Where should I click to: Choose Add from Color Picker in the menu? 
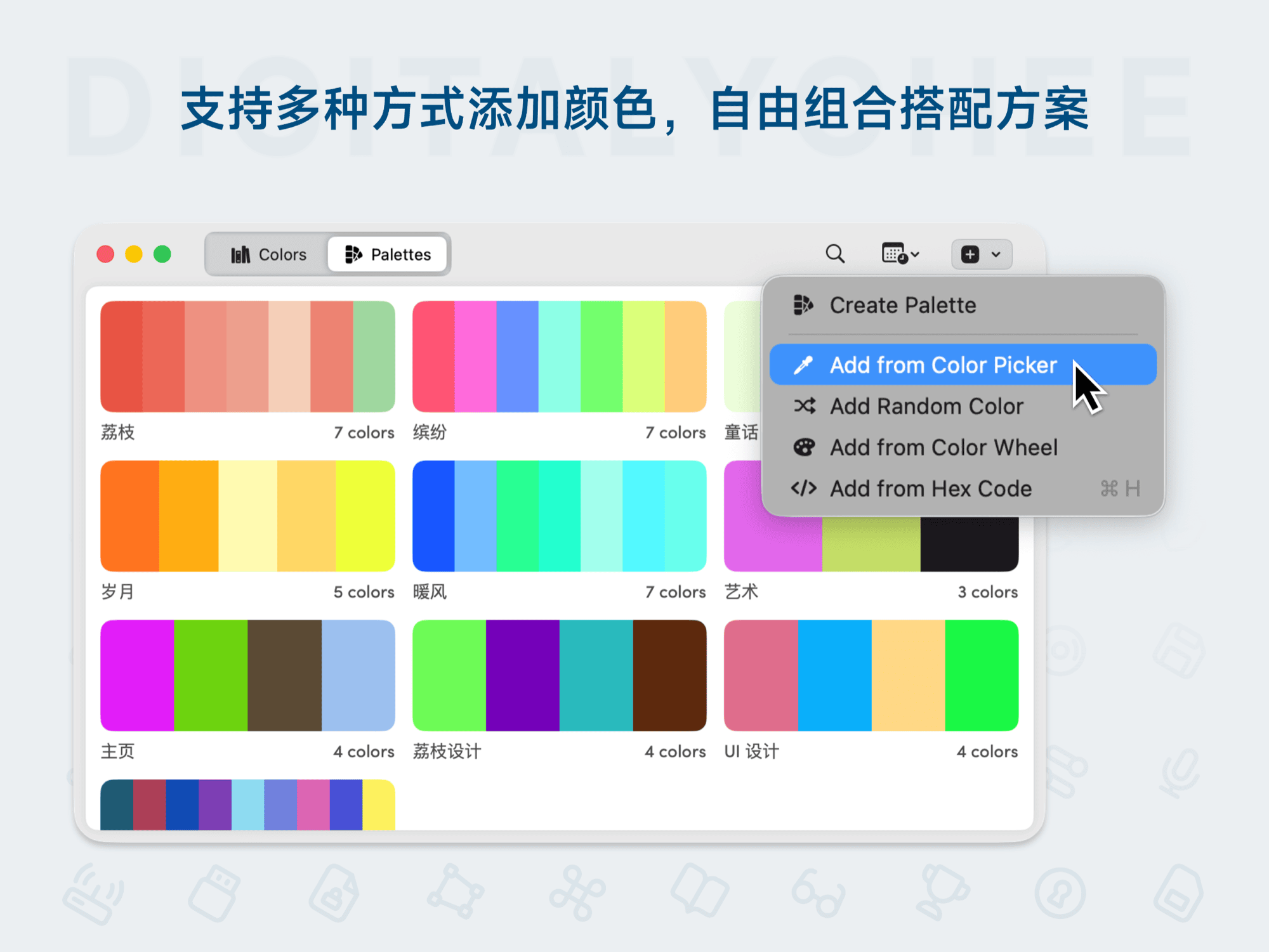[x=943, y=365]
